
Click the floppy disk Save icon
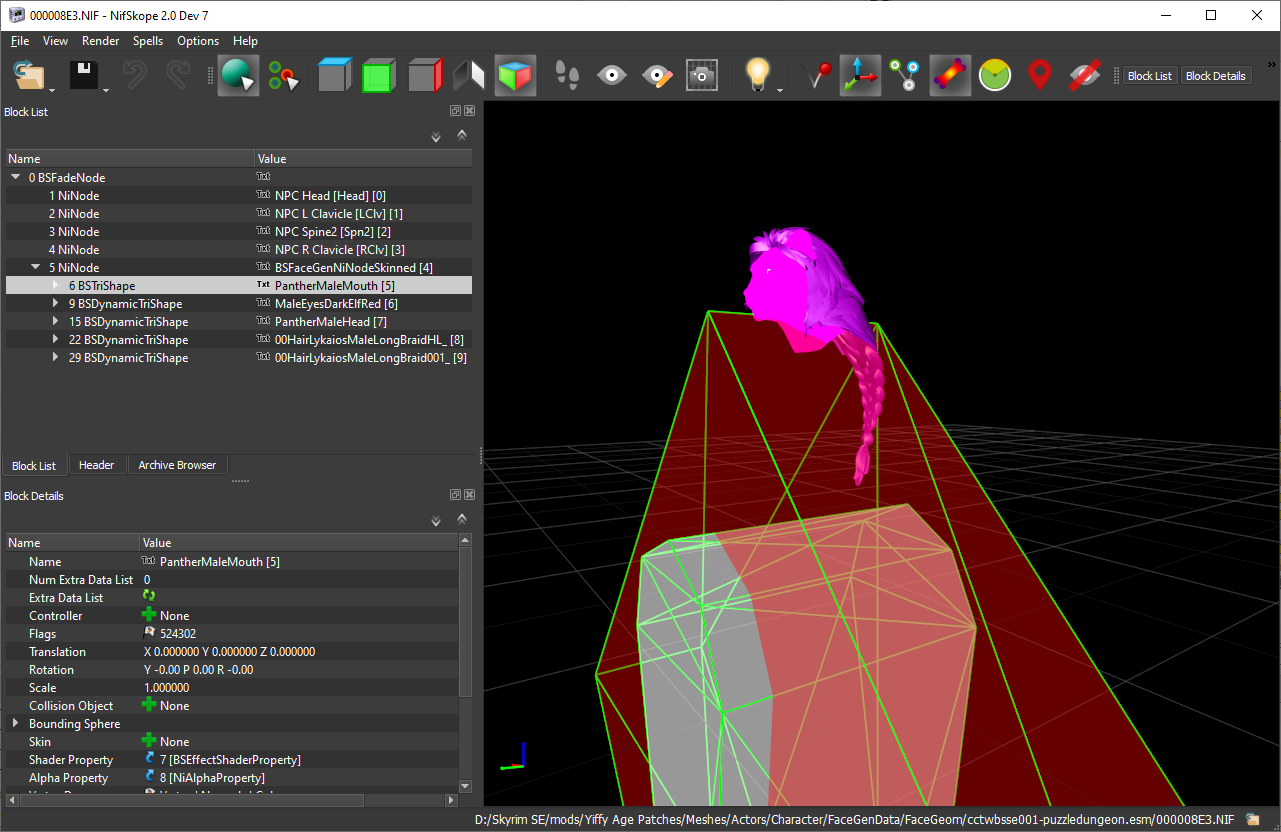click(x=83, y=76)
